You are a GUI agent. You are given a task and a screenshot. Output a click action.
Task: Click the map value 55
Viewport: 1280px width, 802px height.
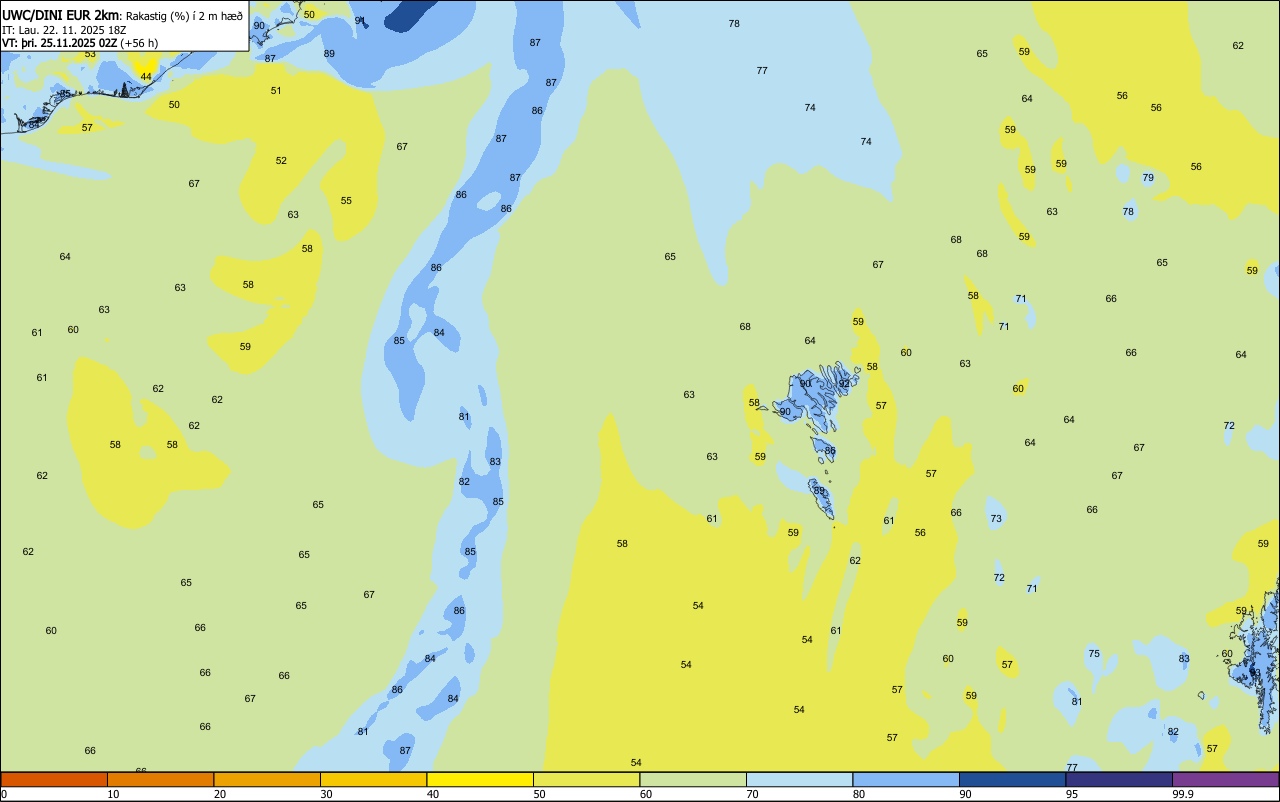pos(346,201)
